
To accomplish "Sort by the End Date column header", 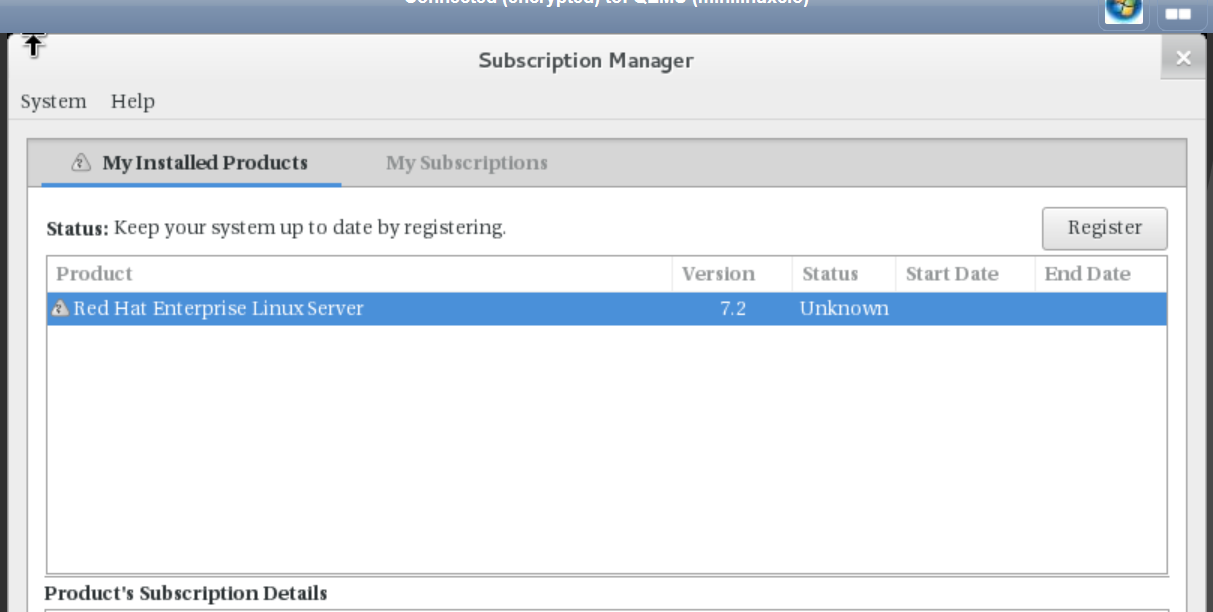I will 1100,274.
